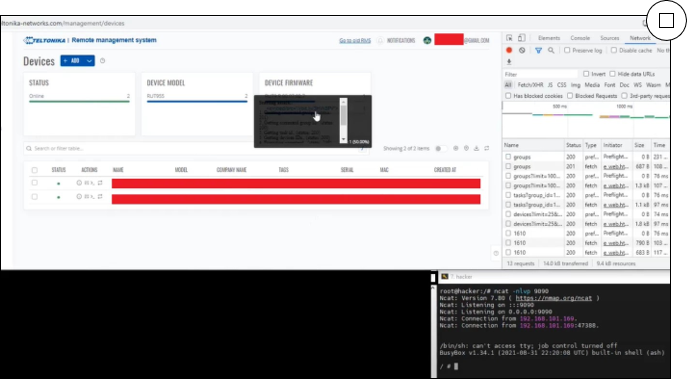Switch to the Console tab
The width and height of the screenshot is (687, 379).
click(x=580, y=38)
